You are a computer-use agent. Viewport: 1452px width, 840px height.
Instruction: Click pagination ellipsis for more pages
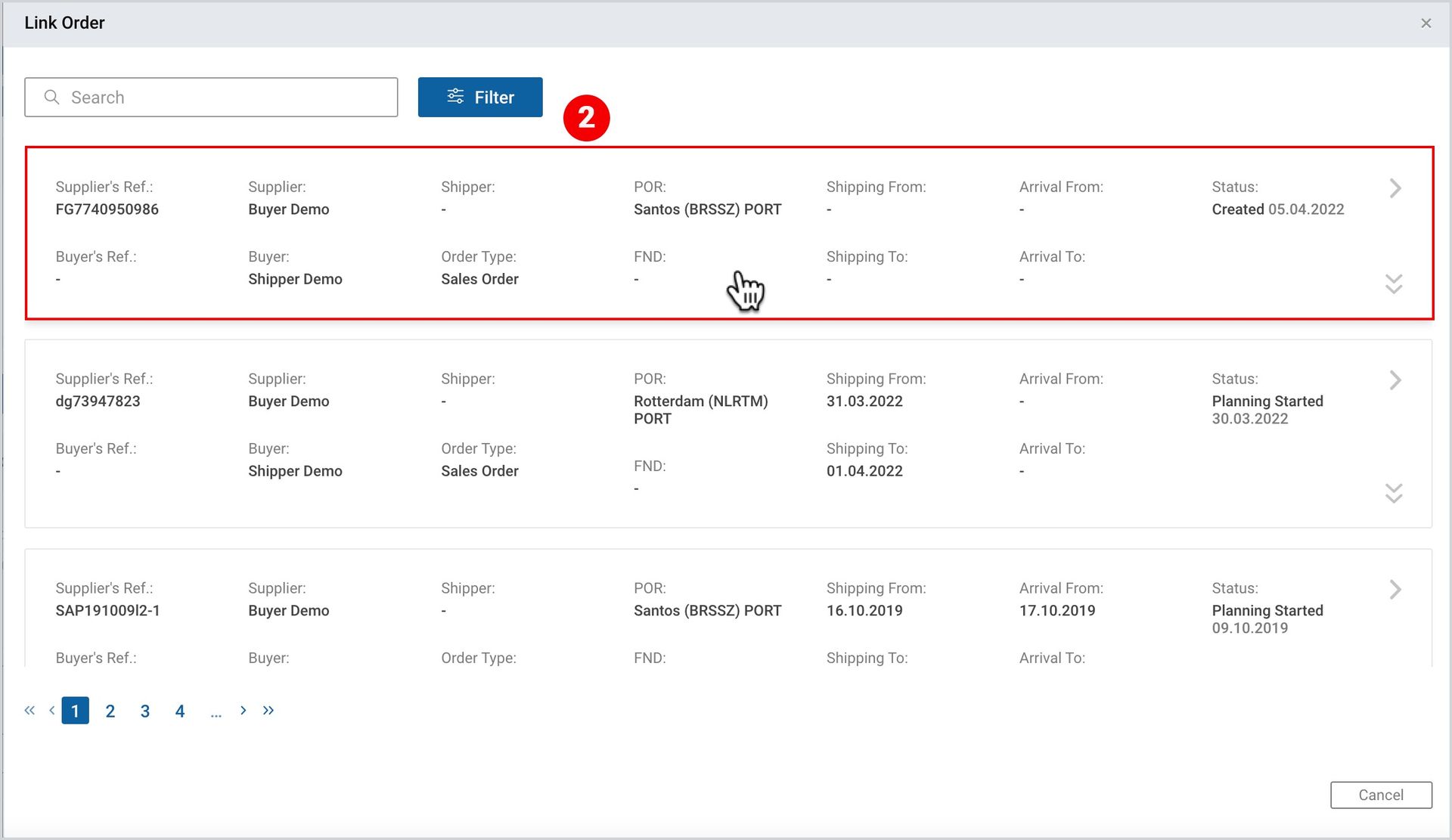click(216, 713)
